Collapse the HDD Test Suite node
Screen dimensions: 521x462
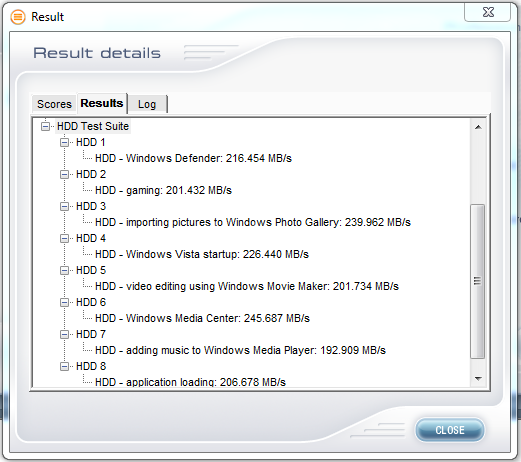[45, 126]
